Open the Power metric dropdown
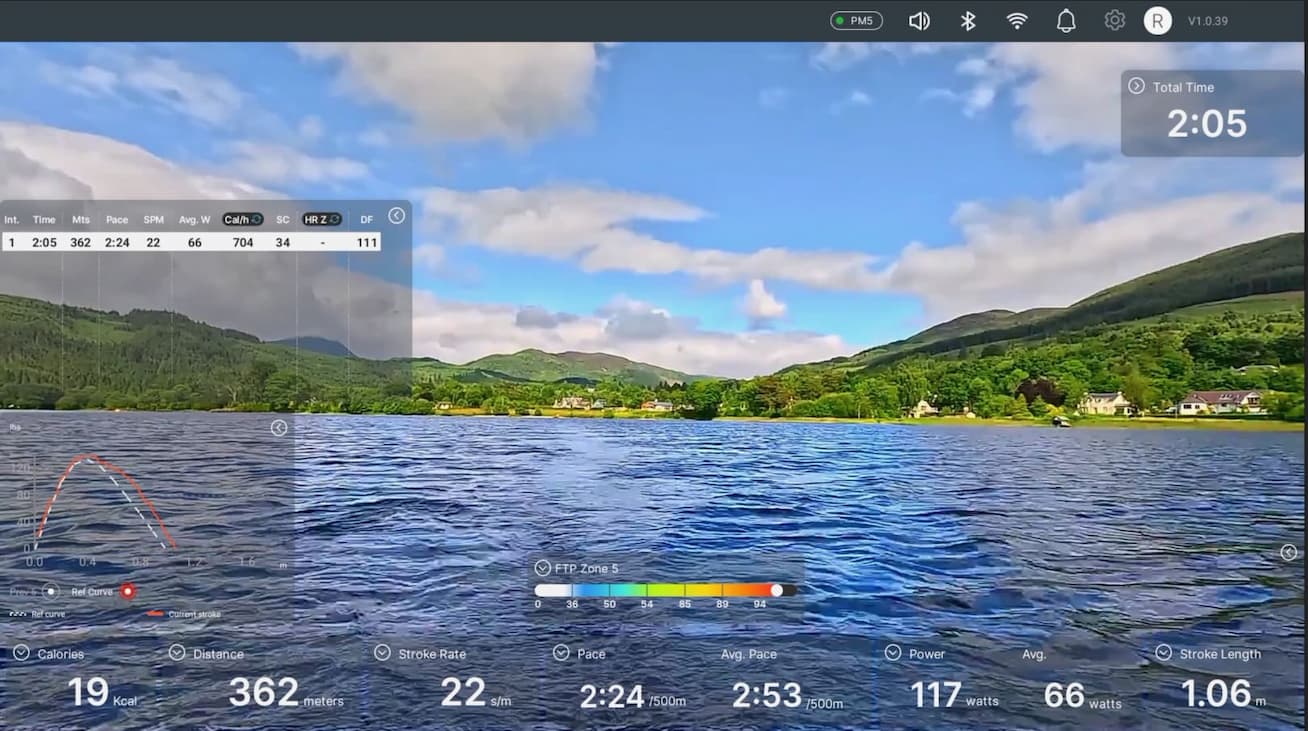This screenshot has width=1308, height=731. [x=892, y=653]
